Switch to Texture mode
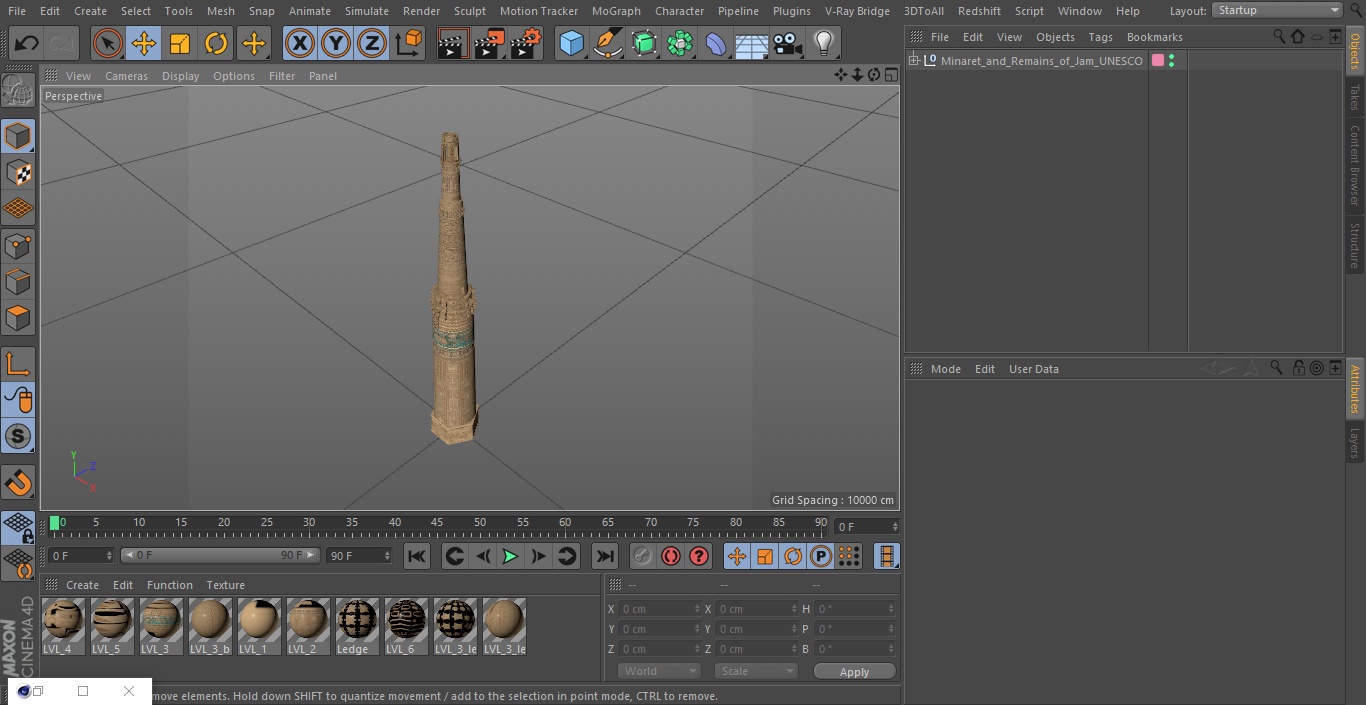Screen dimensions: 1366x705 18,172
